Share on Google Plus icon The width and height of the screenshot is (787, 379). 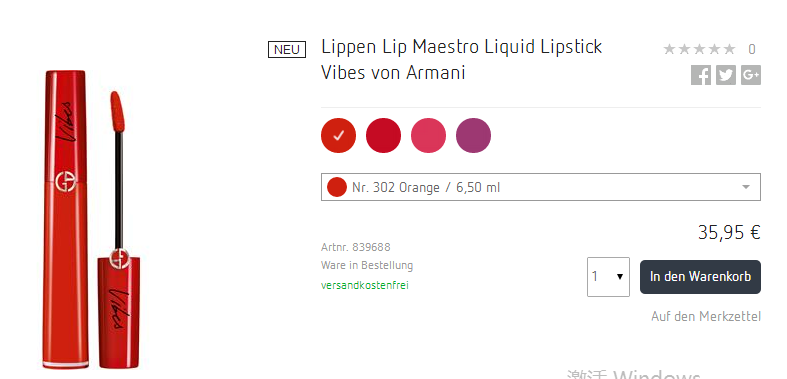pyautogui.click(x=751, y=75)
